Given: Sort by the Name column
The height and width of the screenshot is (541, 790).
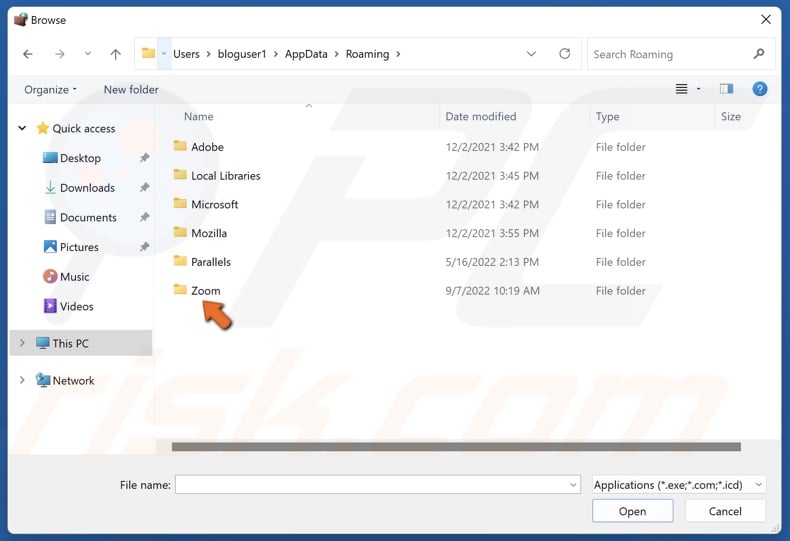Looking at the screenshot, I should 199,116.
